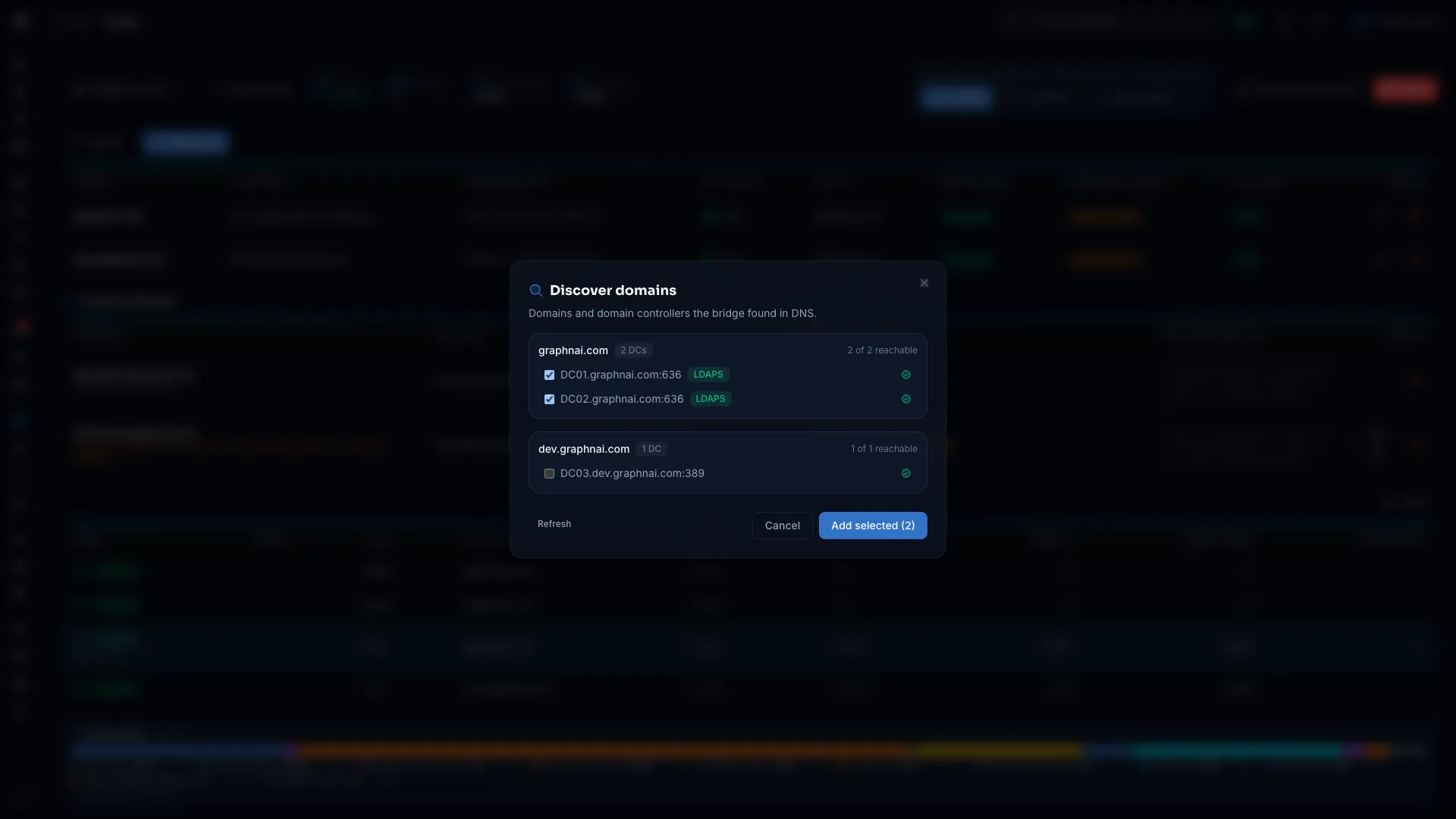The width and height of the screenshot is (1456, 819).
Task: Click Add selected (2) button
Action: (873, 526)
